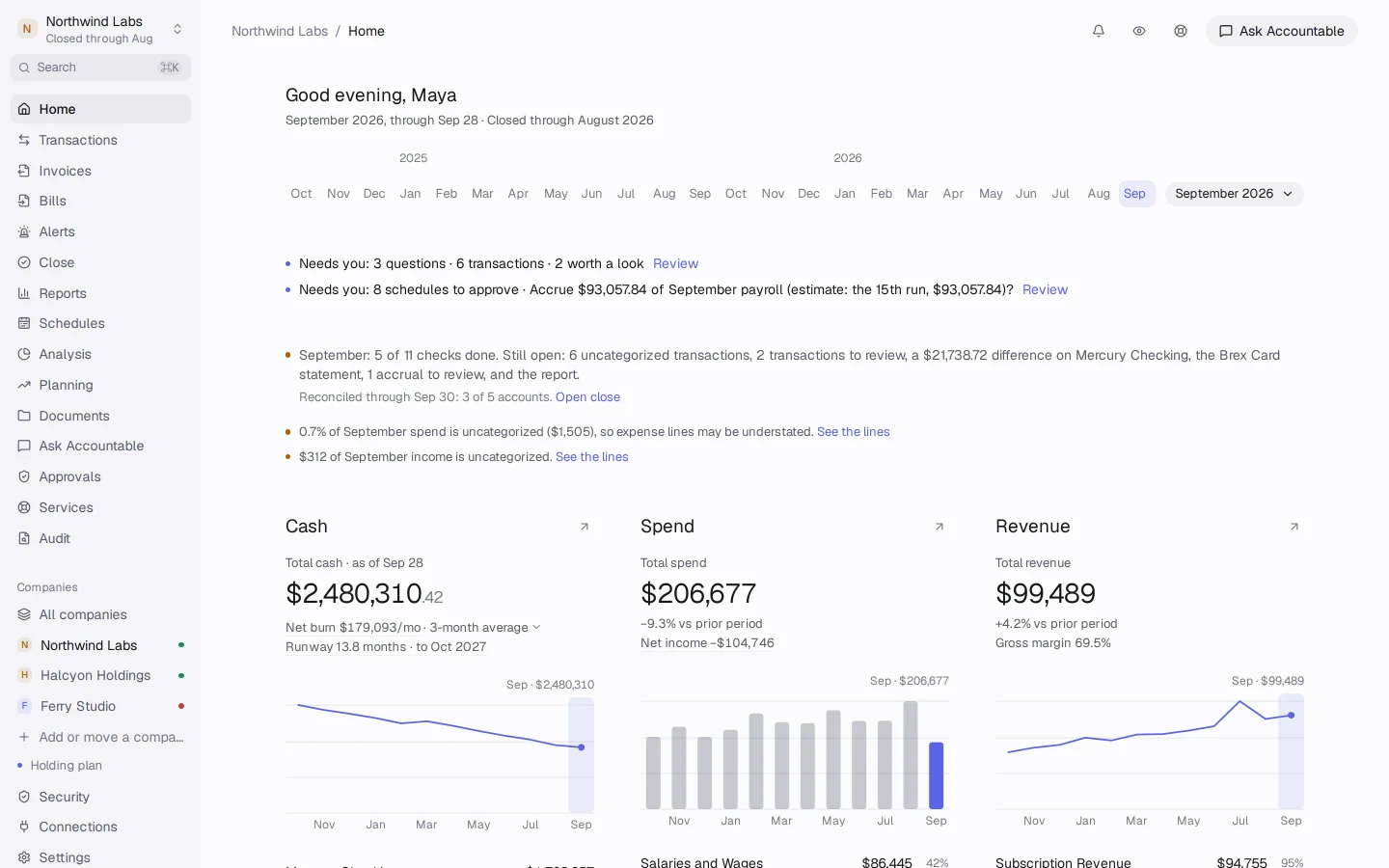Click the Analysis pie icon

24,354
